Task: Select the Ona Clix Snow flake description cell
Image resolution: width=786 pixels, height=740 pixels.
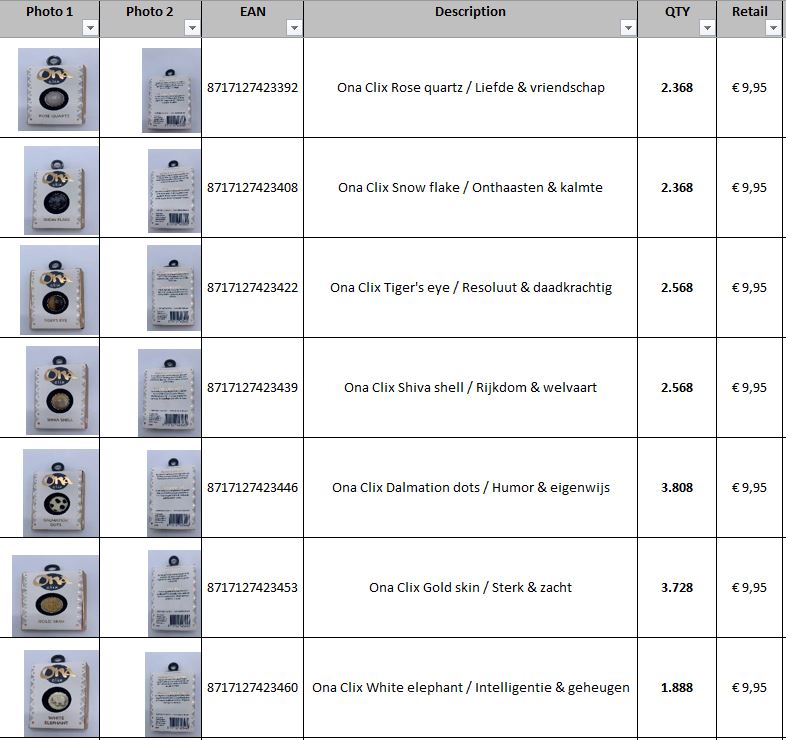Action: tap(470, 188)
